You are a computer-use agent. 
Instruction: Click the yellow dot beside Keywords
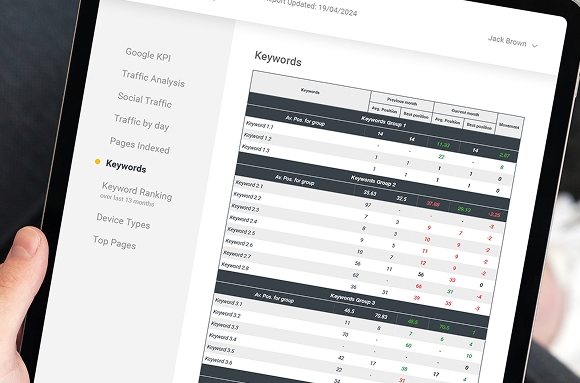[98, 161]
